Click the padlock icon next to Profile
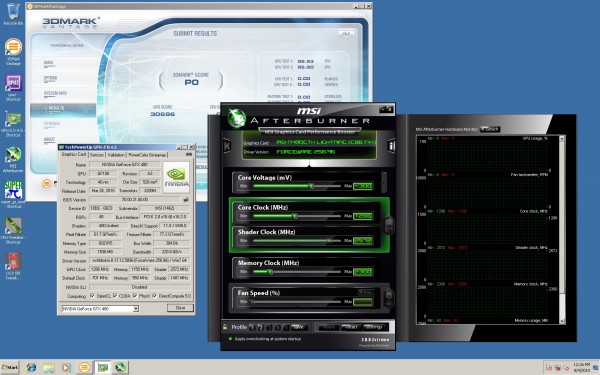Image resolution: width=600 pixels, height=375 pixels. tap(225, 327)
